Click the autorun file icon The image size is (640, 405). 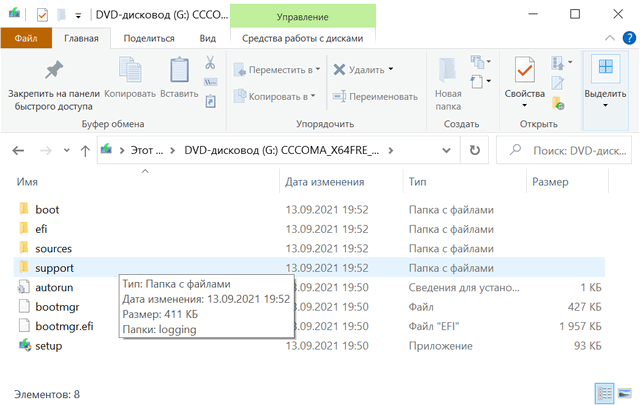24,287
